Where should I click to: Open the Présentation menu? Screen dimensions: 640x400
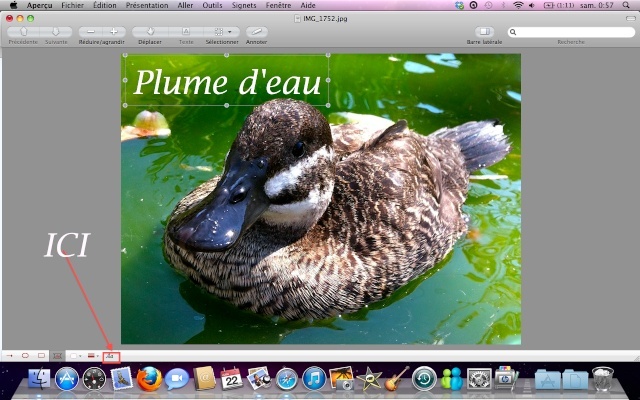(x=147, y=5)
